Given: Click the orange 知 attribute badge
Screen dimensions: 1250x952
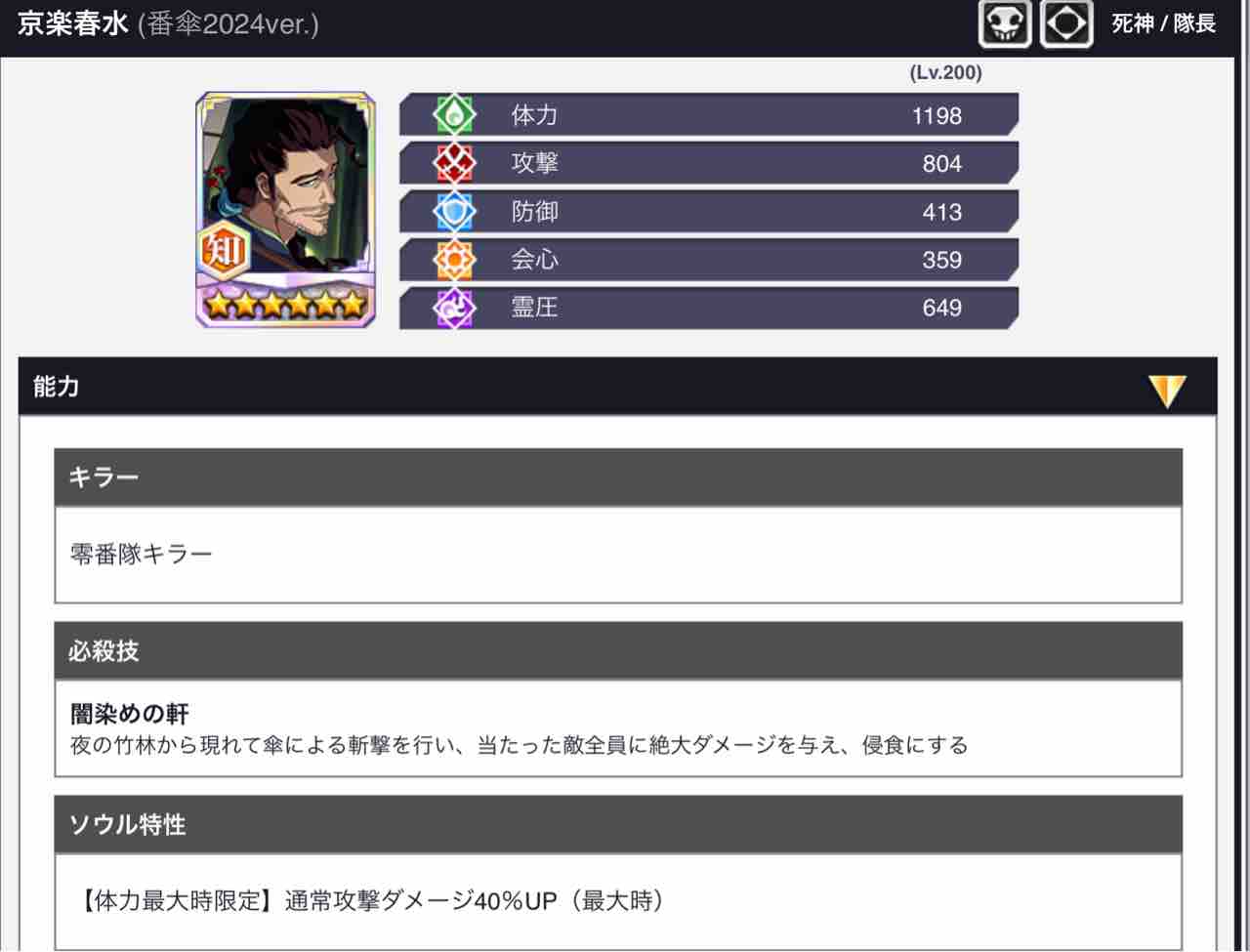Looking at the screenshot, I should coord(224,251).
